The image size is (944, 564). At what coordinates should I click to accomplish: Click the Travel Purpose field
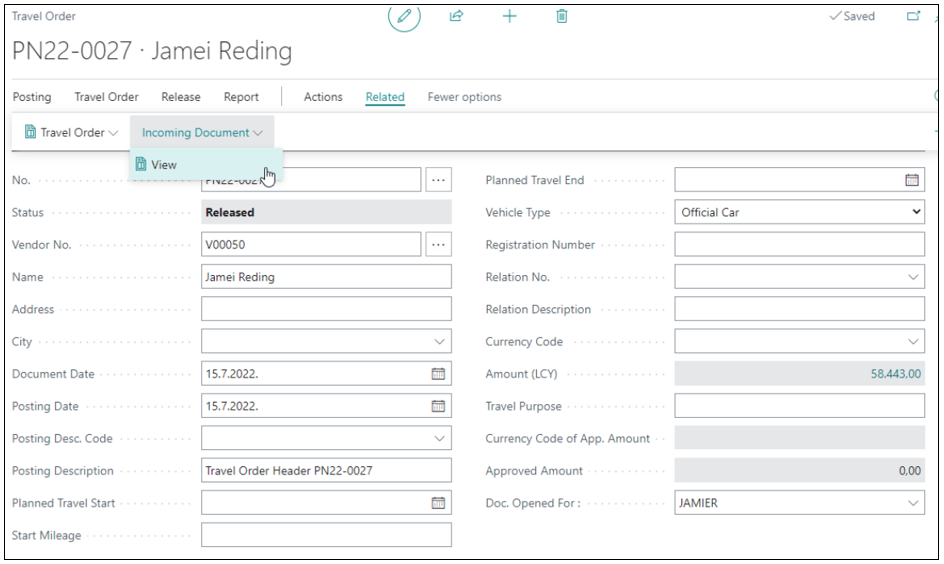coord(800,406)
